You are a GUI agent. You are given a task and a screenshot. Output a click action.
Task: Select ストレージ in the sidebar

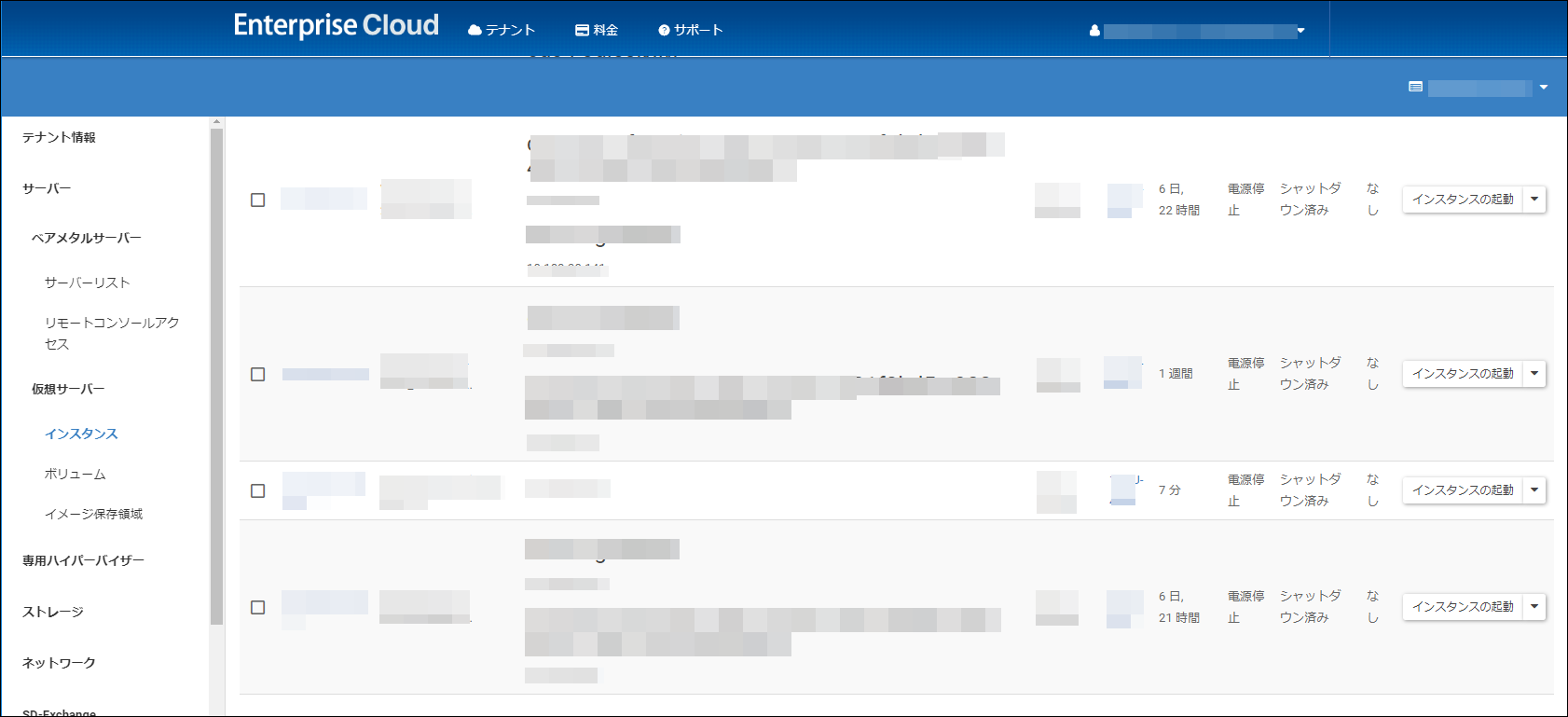[x=53, y=612]
